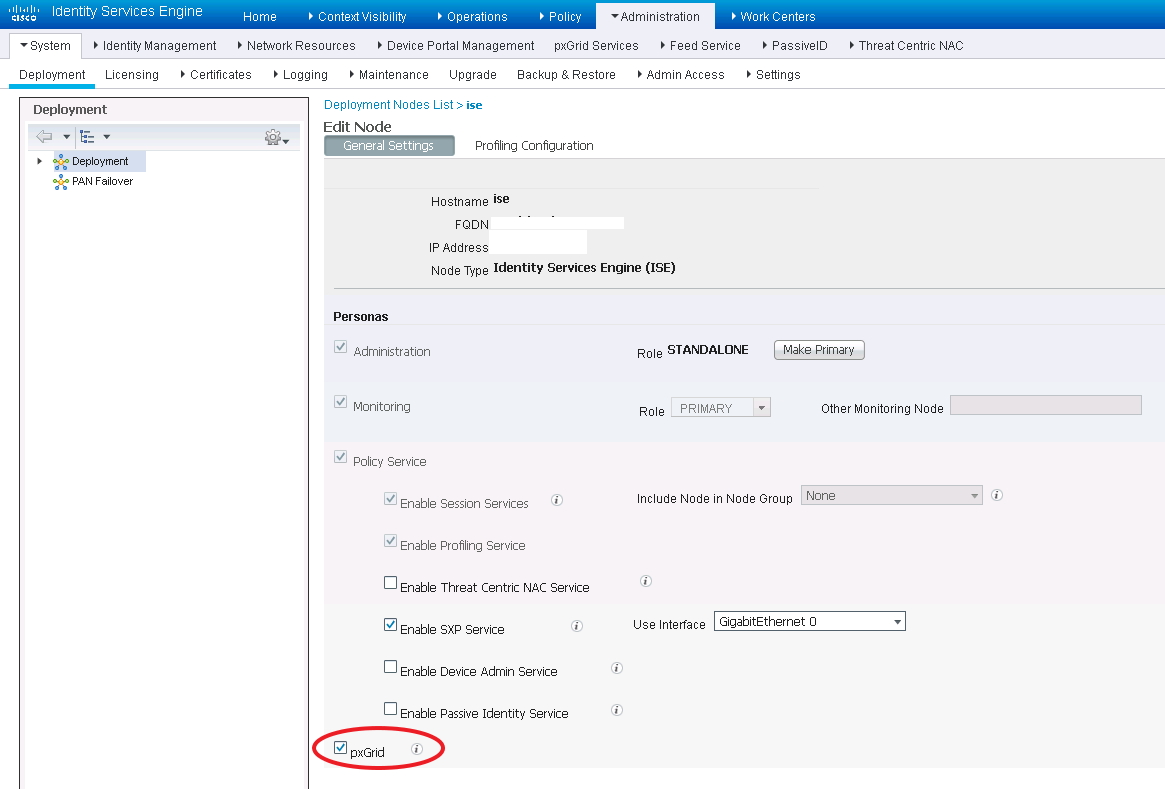Screen dimensions: 1165x789
Task: Toggle Enable Session Services checkbox
Action: 390,499
